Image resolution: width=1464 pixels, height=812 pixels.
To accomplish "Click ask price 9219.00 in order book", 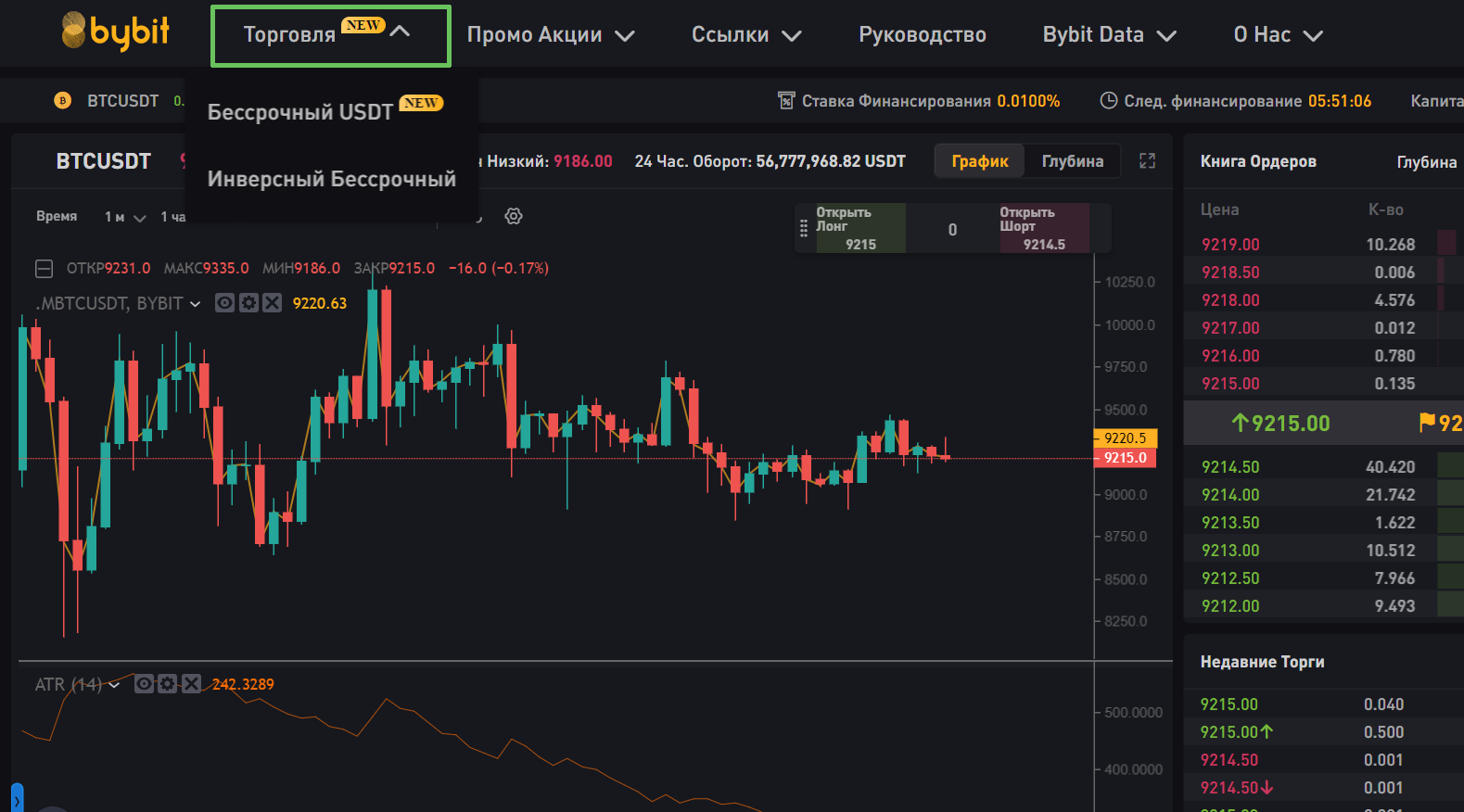I will [x=1230, y=245].
